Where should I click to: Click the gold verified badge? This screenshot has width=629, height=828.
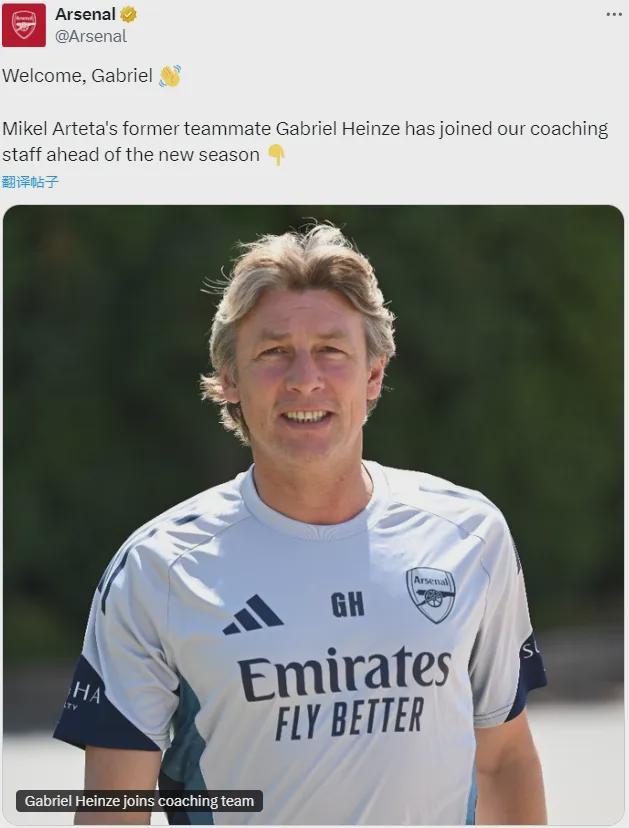[128, 15]
